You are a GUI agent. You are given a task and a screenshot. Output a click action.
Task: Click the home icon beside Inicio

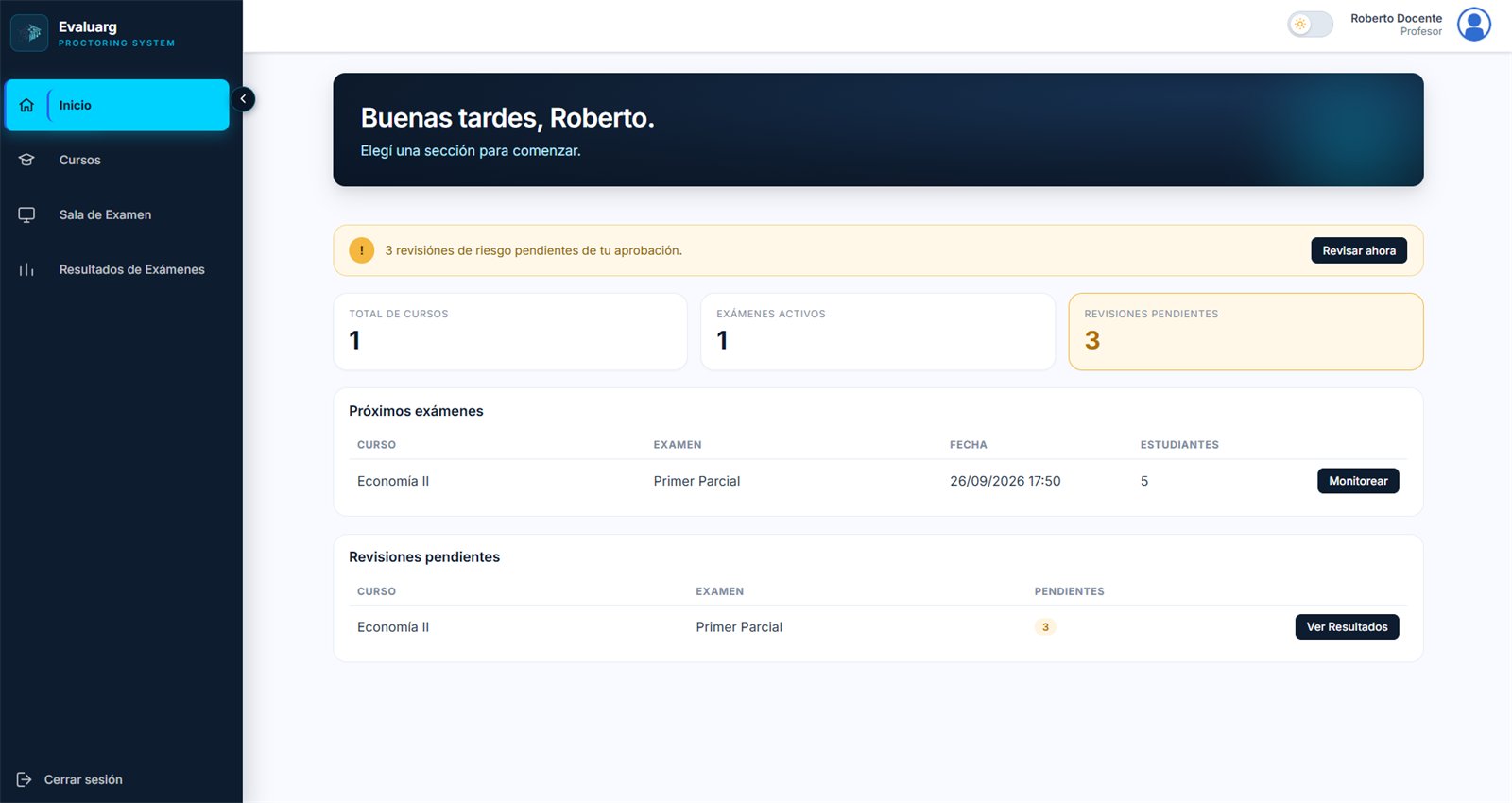(x=26, y=105)
